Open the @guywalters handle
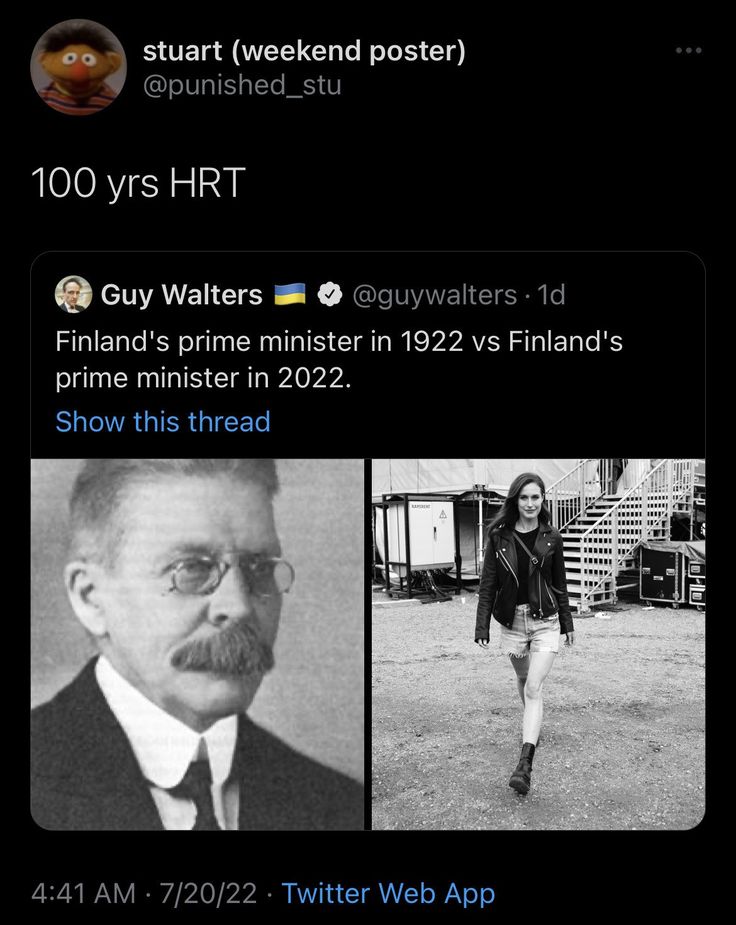 [x=436, y=295]
